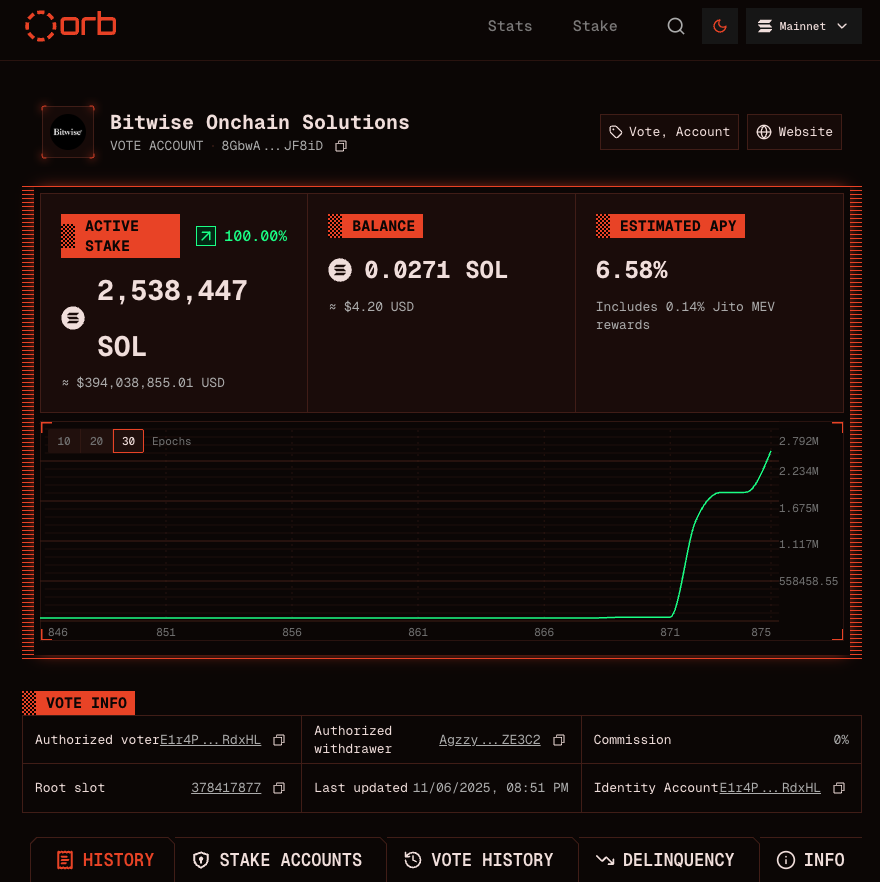Screen dimensions: 880x882
Task: Click the SOL icon beside active stake
Action: pos(73,318)
